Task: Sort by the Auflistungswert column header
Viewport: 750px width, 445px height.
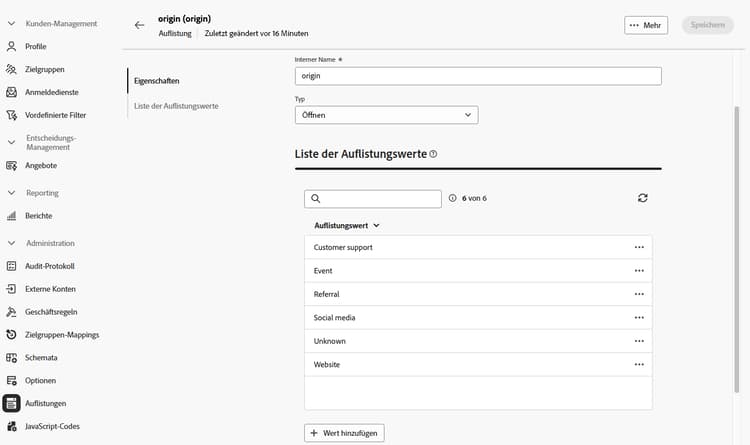Action: 346,226
